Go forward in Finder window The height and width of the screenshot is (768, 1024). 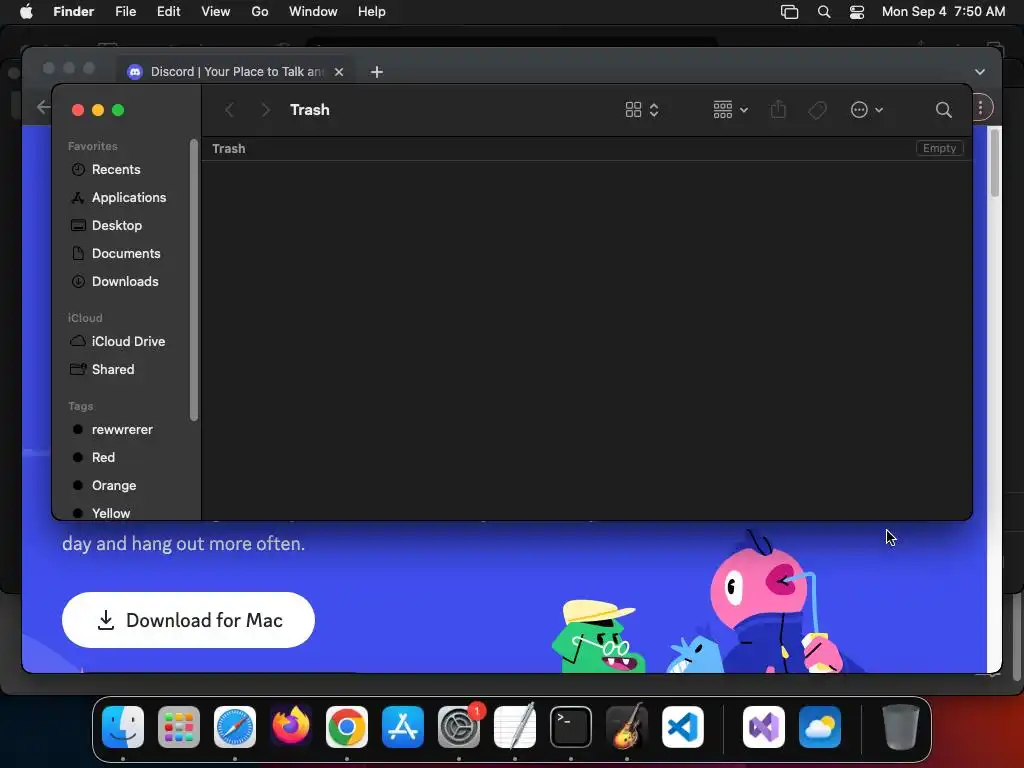point(264,110)
